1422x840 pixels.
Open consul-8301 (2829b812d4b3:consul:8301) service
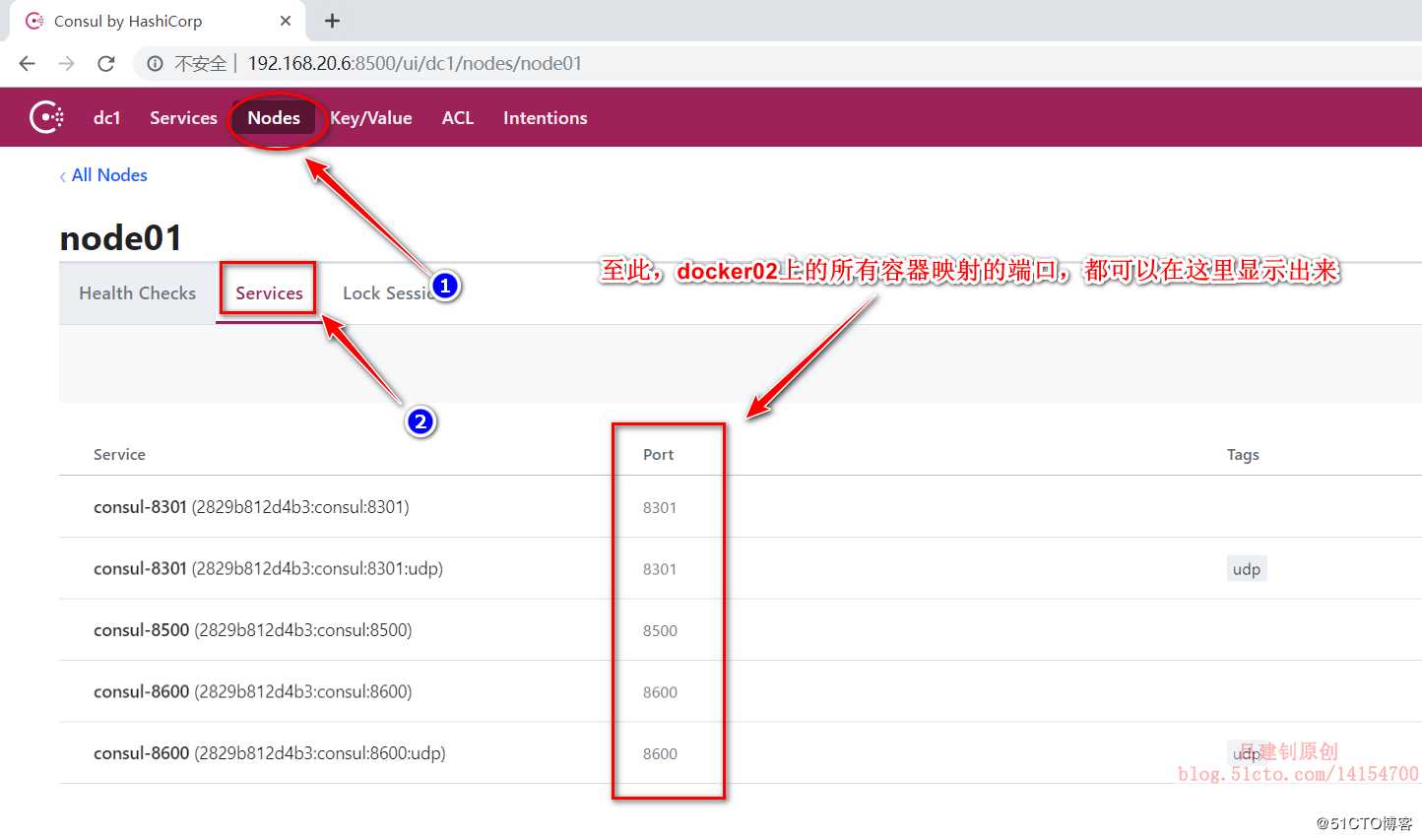coord(251,507)
